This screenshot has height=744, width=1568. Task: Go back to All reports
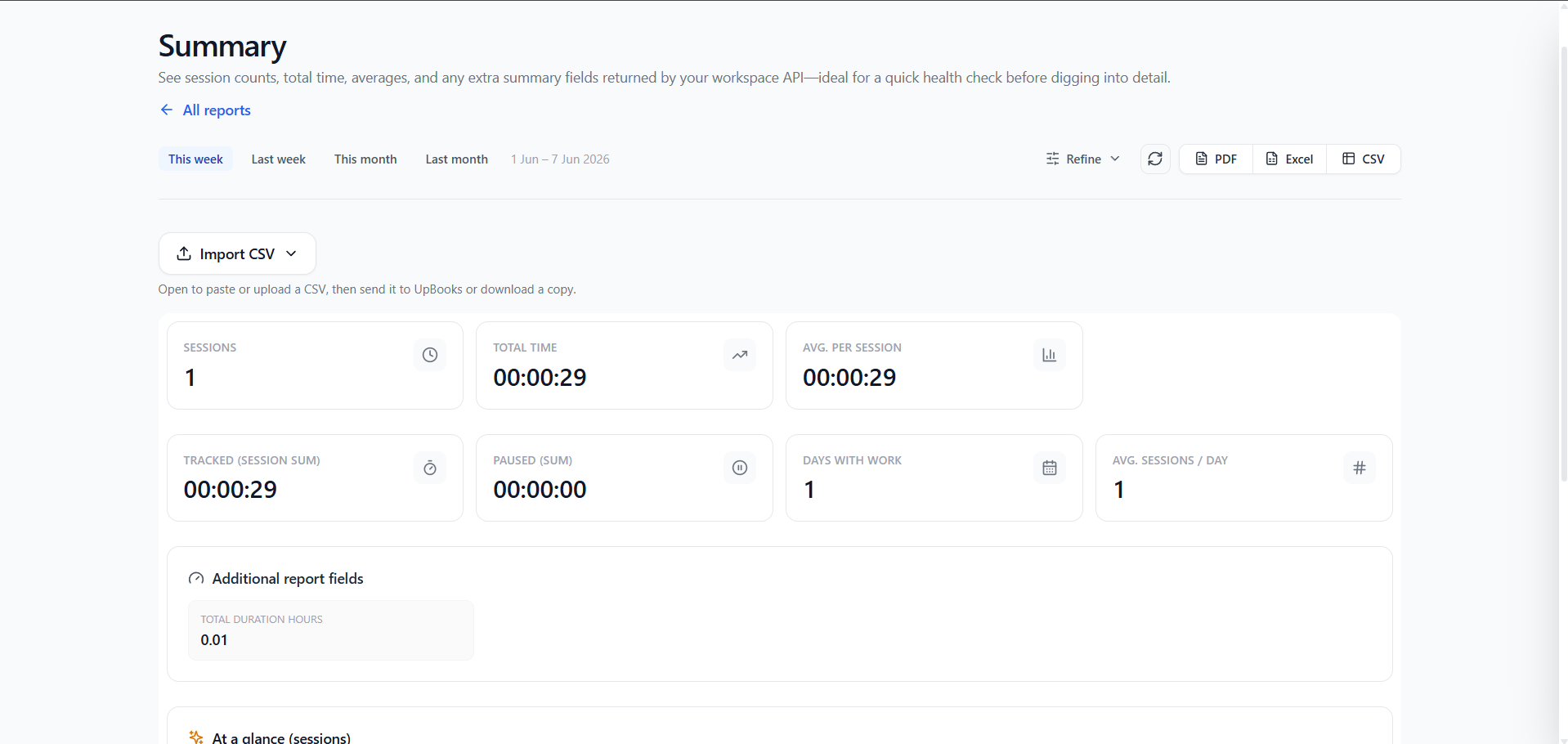(205, 110)
